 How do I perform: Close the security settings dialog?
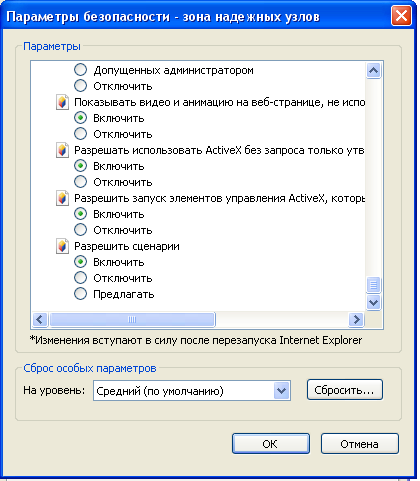(x=401, y=16)
